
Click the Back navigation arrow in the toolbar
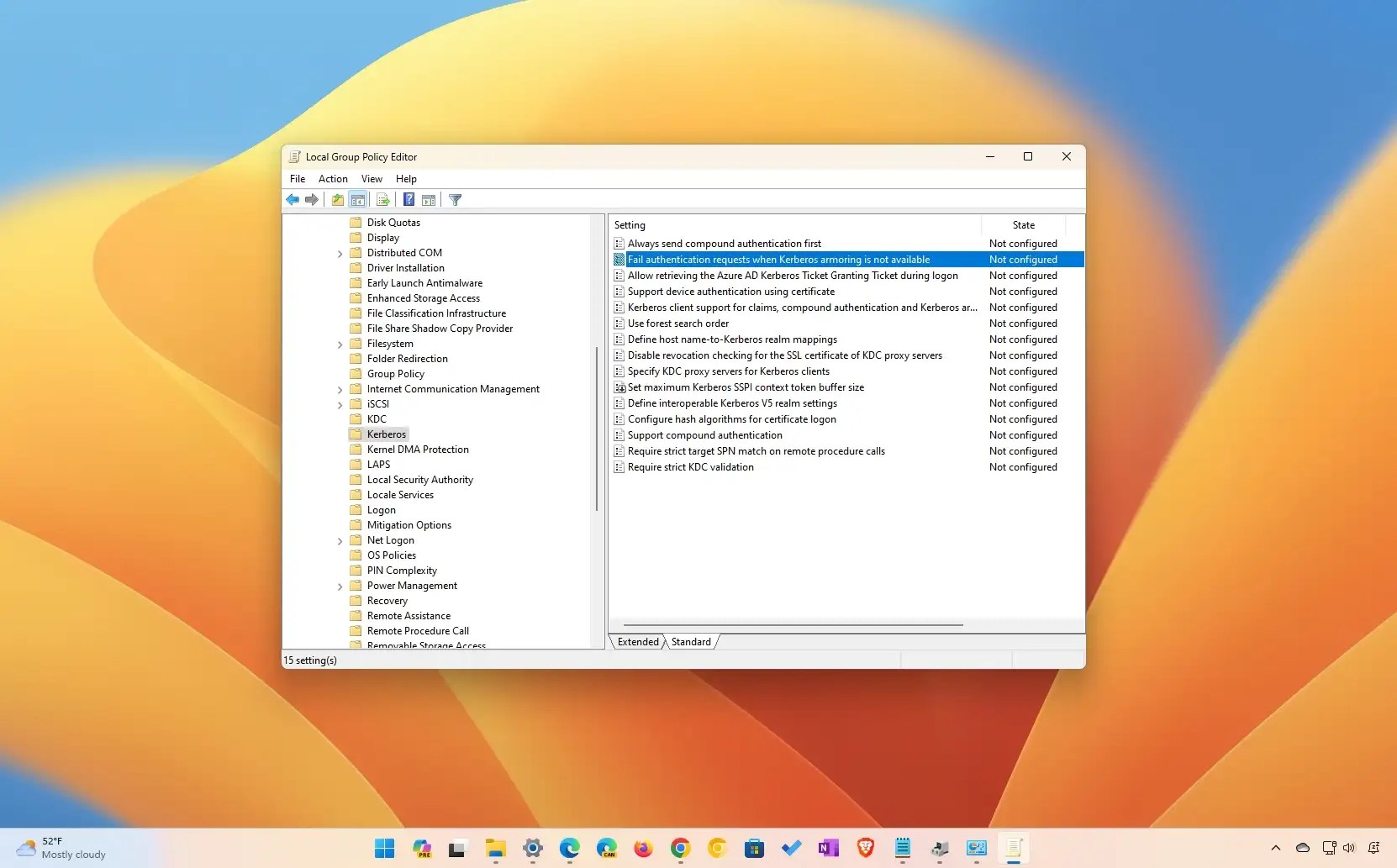click(x=293, y=199)
